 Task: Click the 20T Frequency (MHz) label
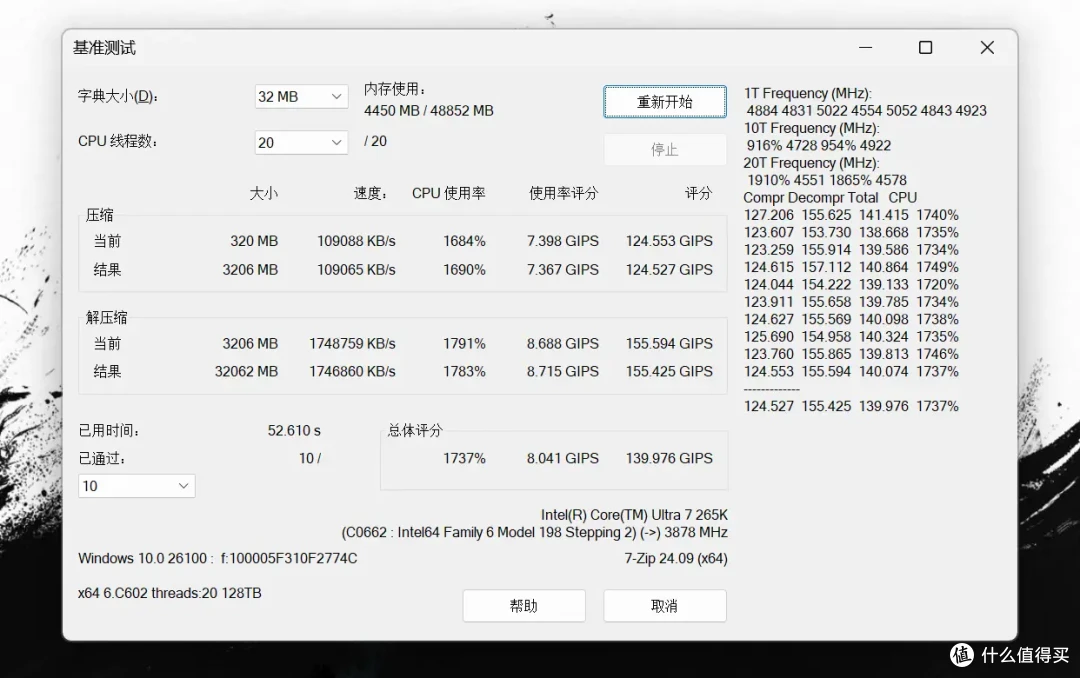811,163
